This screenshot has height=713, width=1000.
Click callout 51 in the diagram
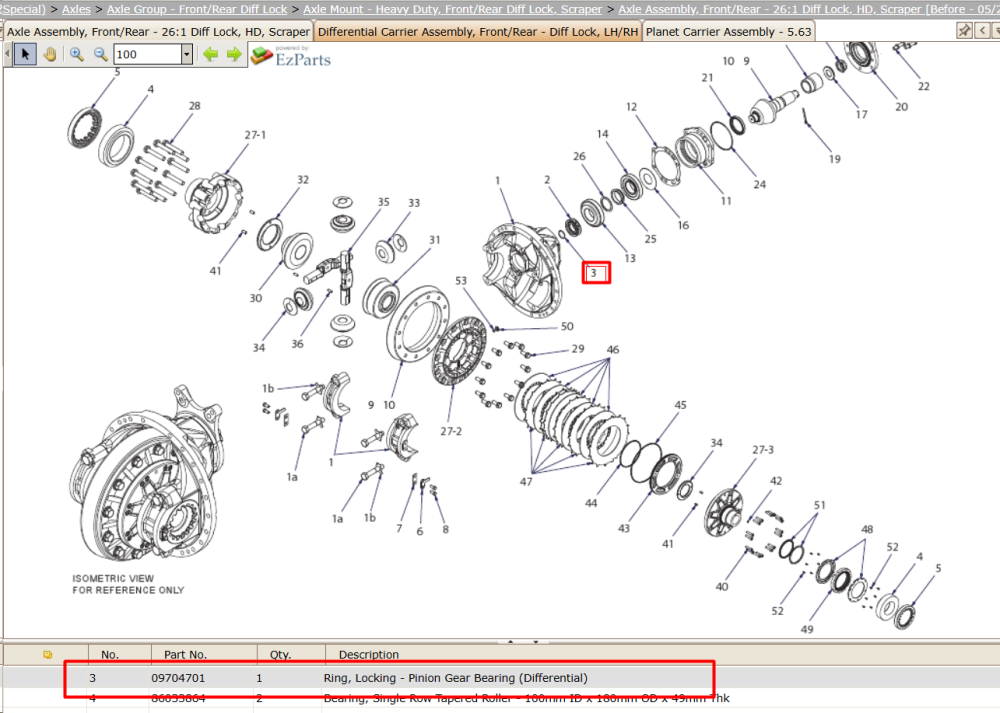click(x=820, y=505)
